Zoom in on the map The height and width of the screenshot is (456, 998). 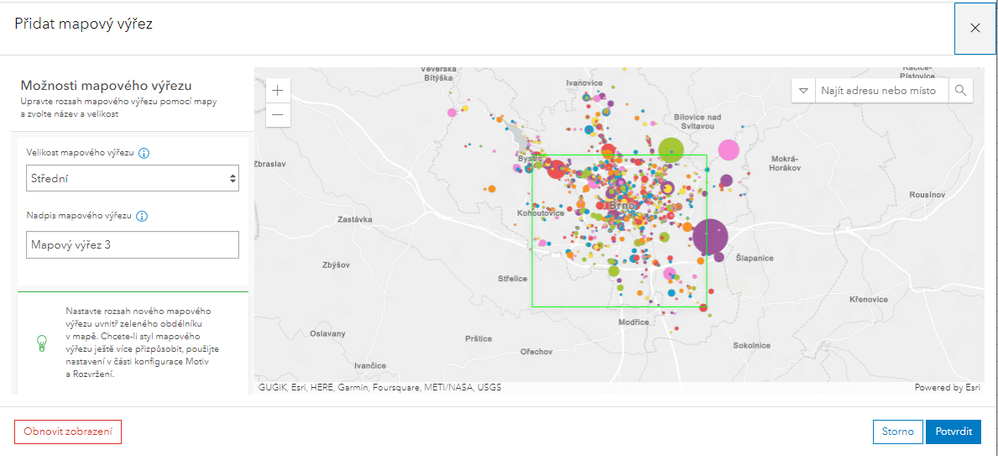click(x=278, y=90)
